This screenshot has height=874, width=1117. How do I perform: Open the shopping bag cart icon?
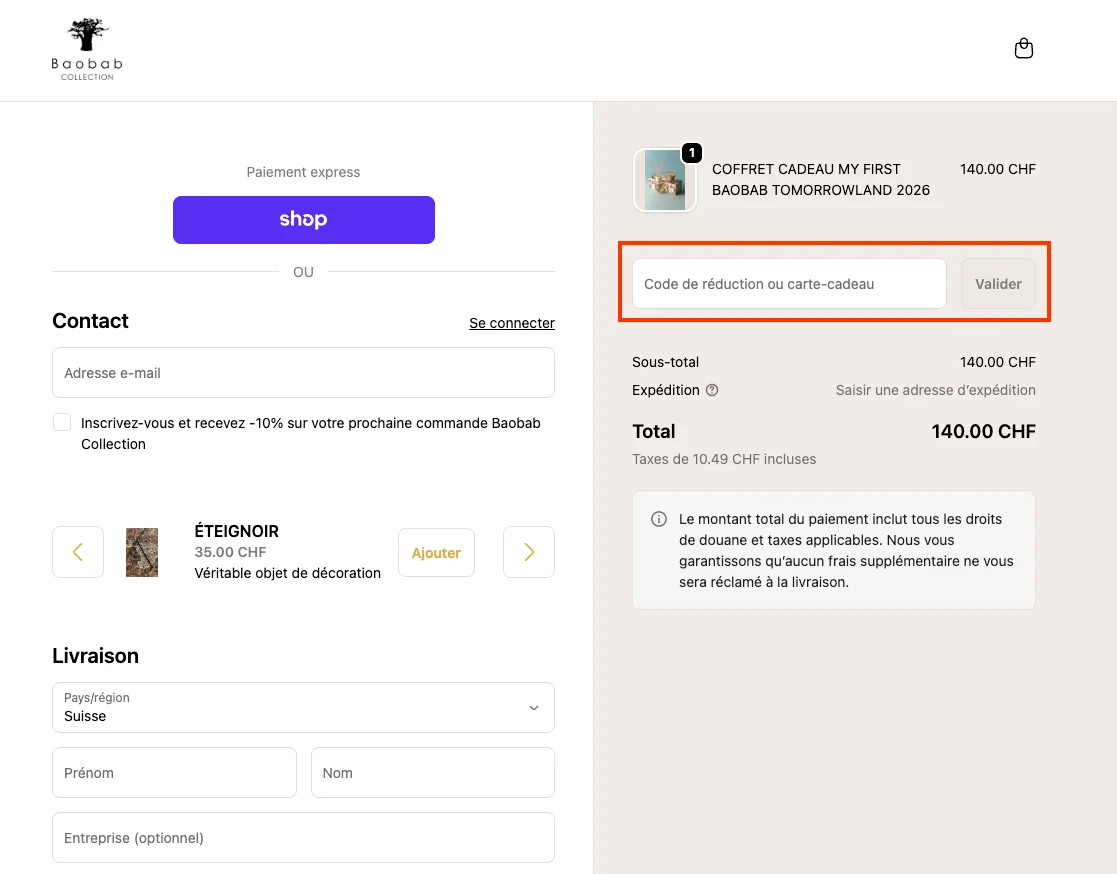pos(1023,48)
